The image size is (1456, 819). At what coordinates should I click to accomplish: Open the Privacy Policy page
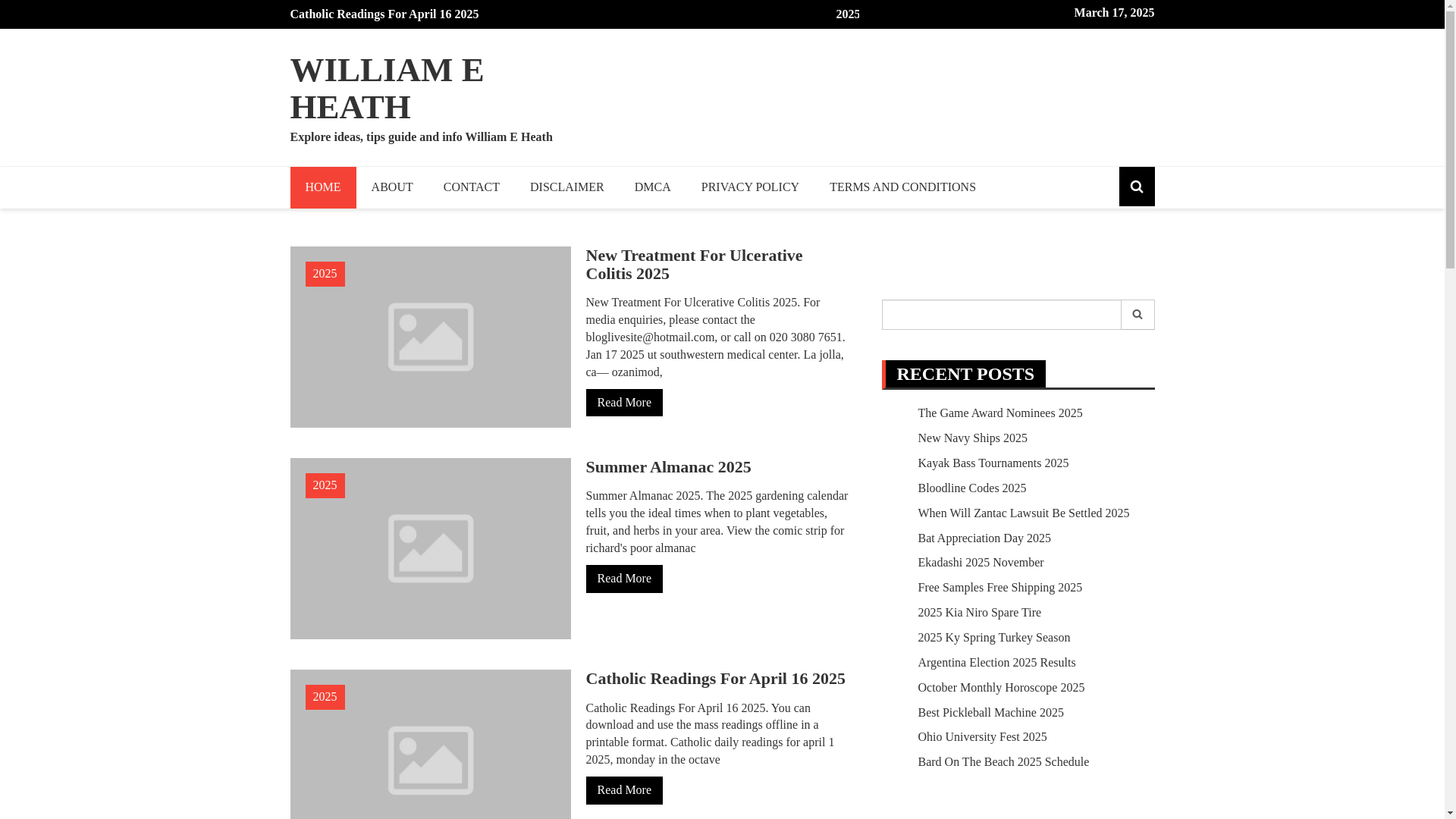749,187
